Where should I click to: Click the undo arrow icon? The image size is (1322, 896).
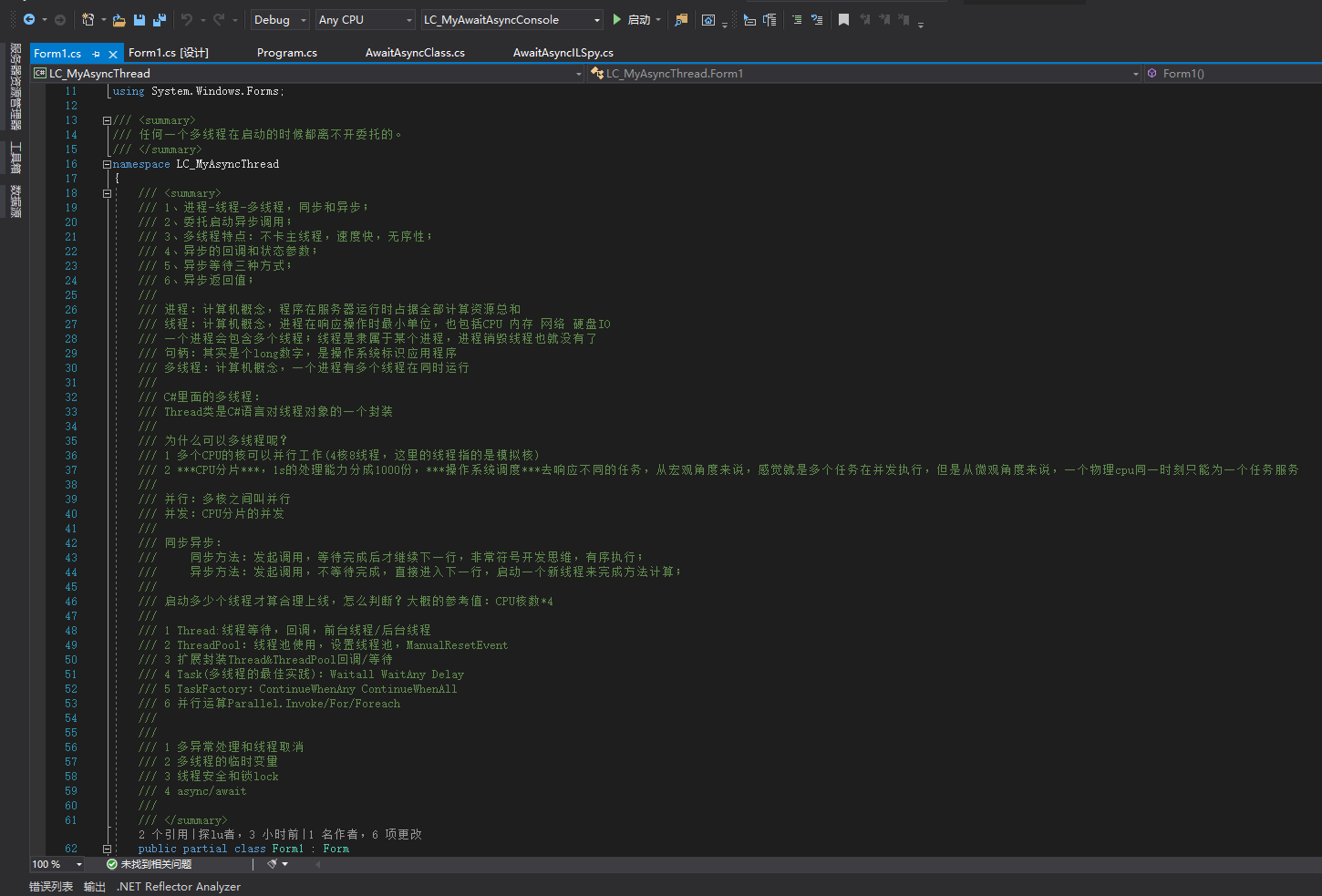187,19
